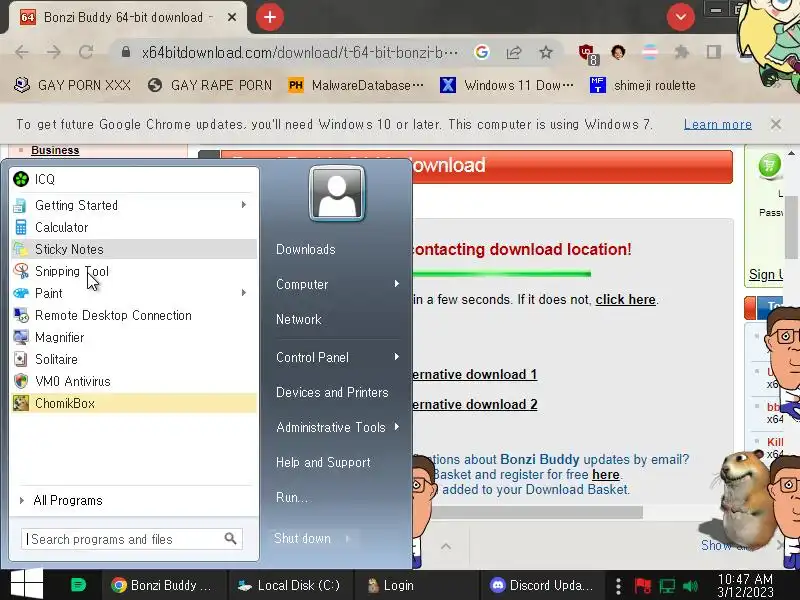Screen dimensions: 800x600
Task: Open Devices and Printers
Action: (332, 392)
